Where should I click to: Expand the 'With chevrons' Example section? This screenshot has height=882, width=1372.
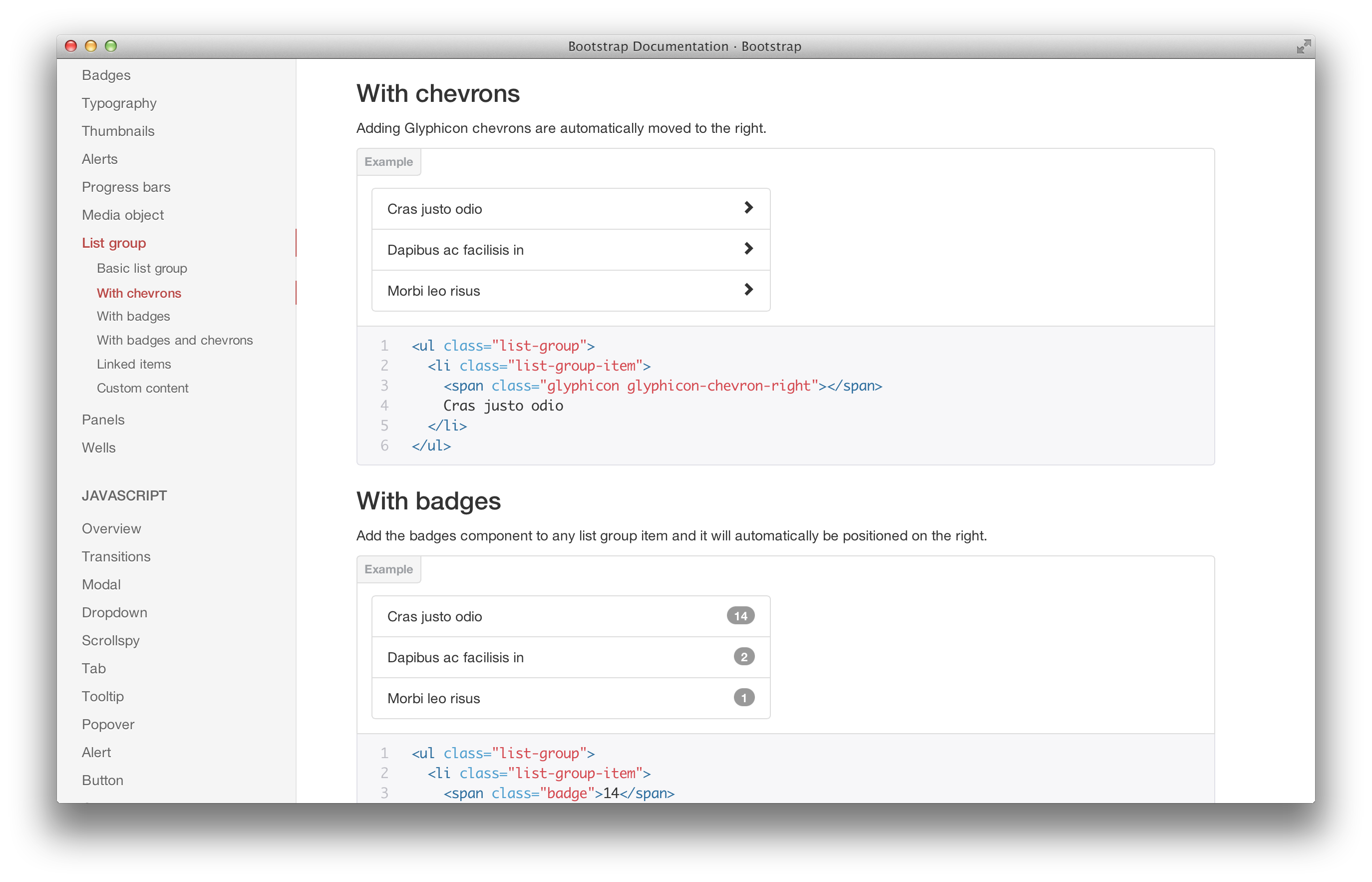(389, 161)
